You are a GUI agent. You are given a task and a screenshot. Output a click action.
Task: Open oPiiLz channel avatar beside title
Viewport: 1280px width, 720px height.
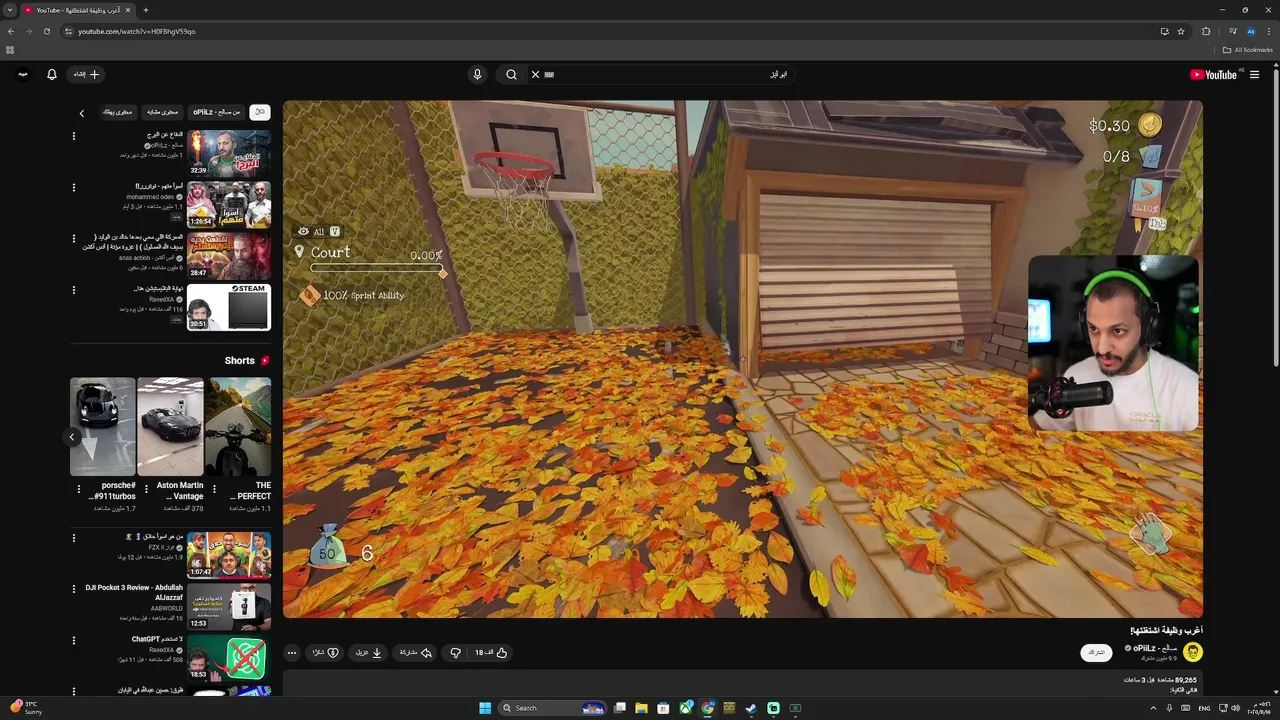pyautogui.click(x=1192, y=652)
